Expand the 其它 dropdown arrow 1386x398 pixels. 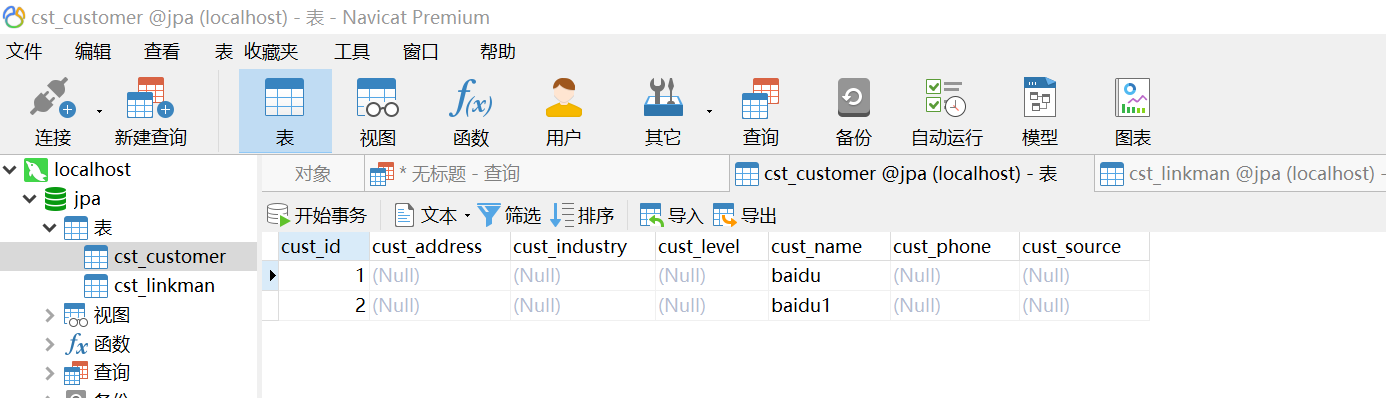pyautogui.click(x=709, y=111)
